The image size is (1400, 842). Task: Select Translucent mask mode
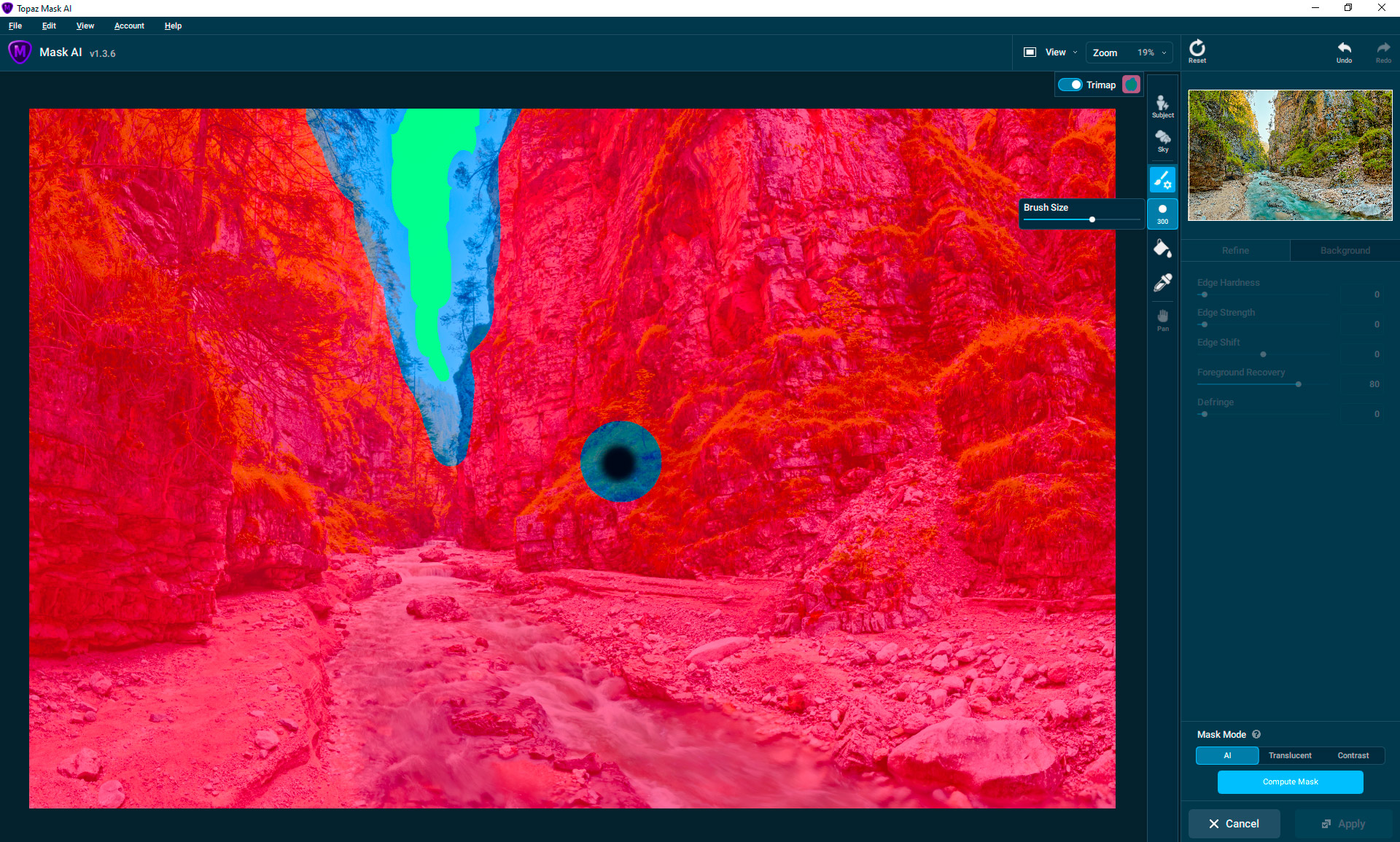[x=1289, y=755]
